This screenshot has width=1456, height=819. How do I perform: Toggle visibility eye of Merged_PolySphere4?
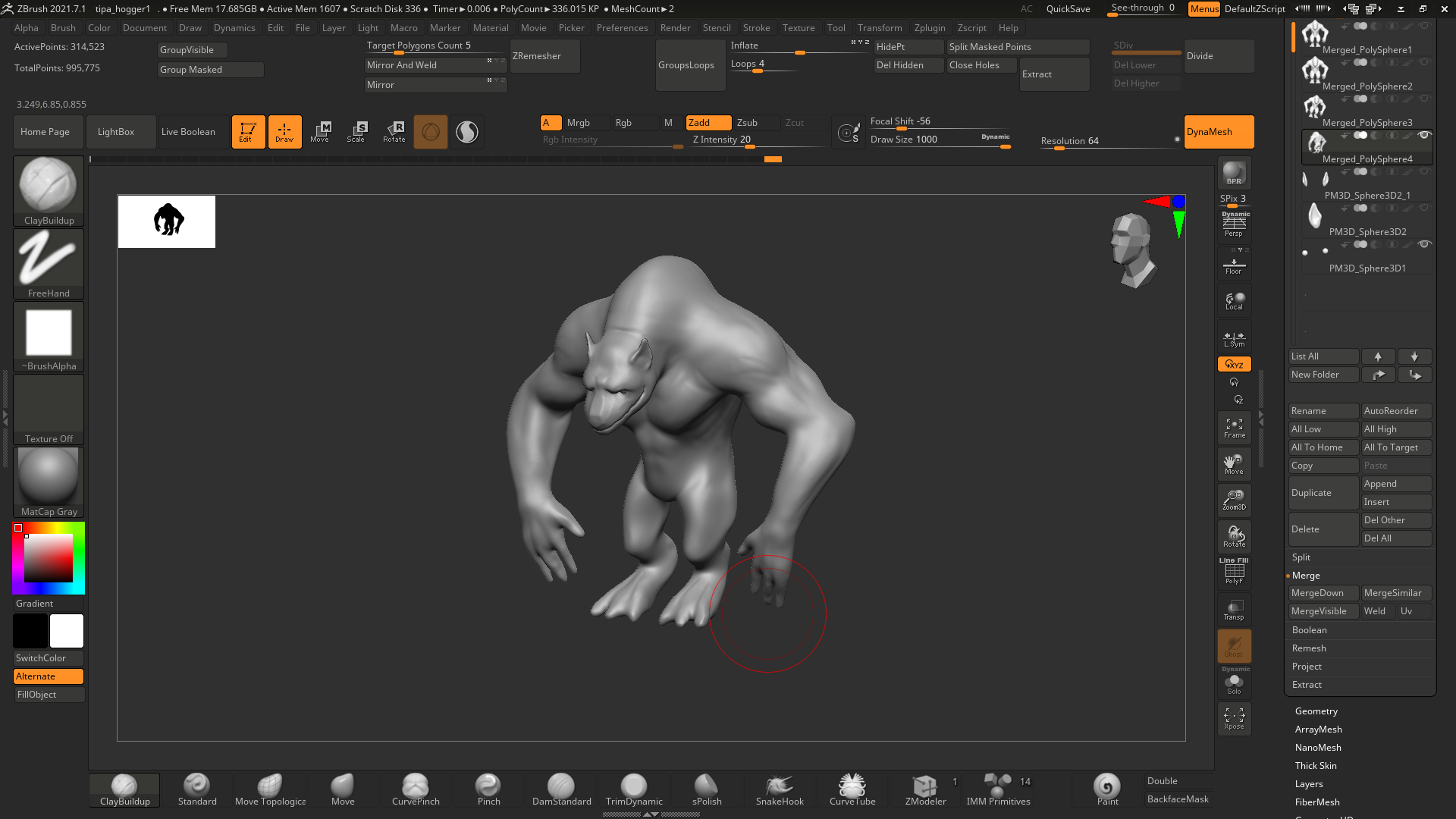coord(1424,135)
